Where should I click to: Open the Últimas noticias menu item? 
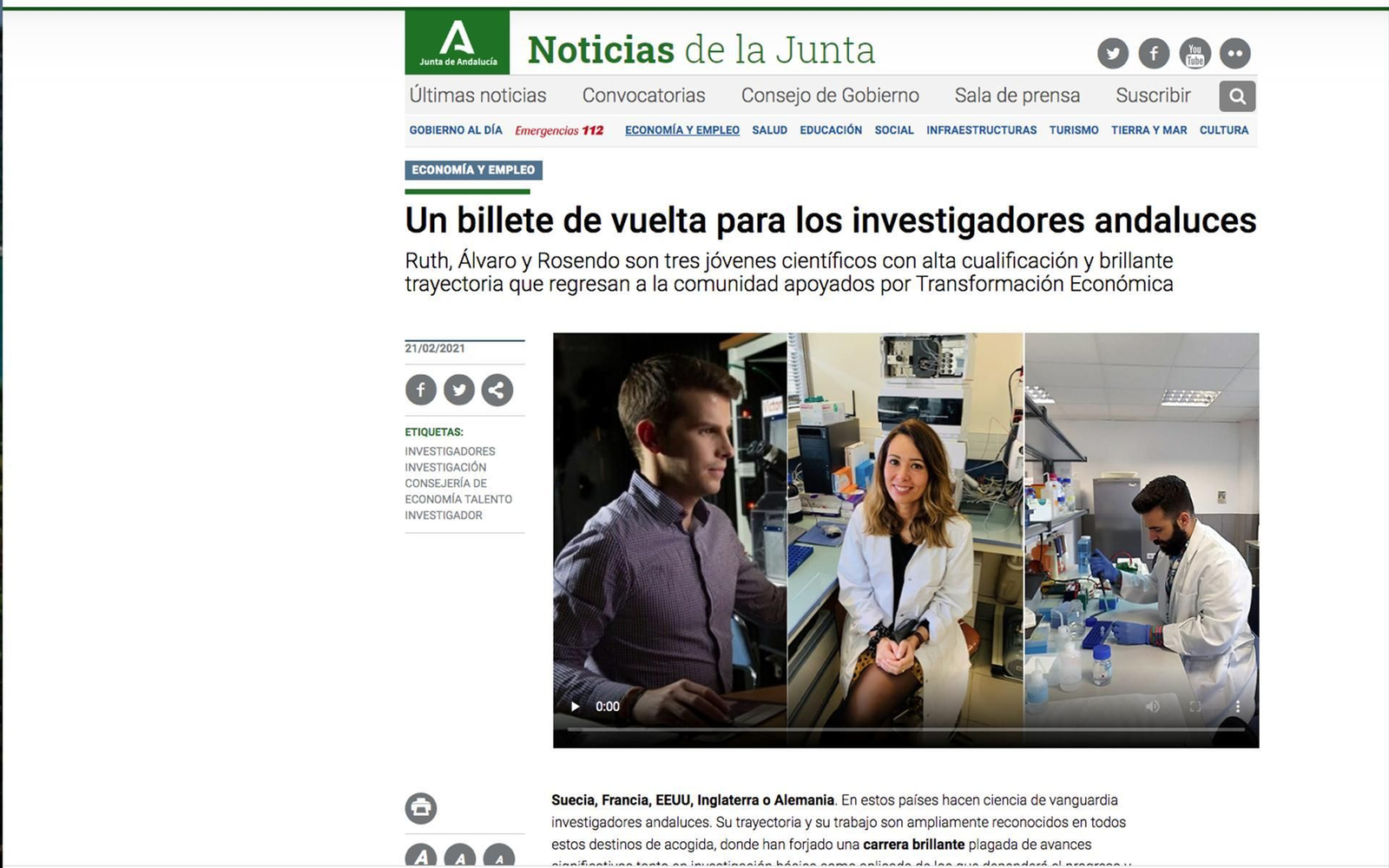pos(477,95)
